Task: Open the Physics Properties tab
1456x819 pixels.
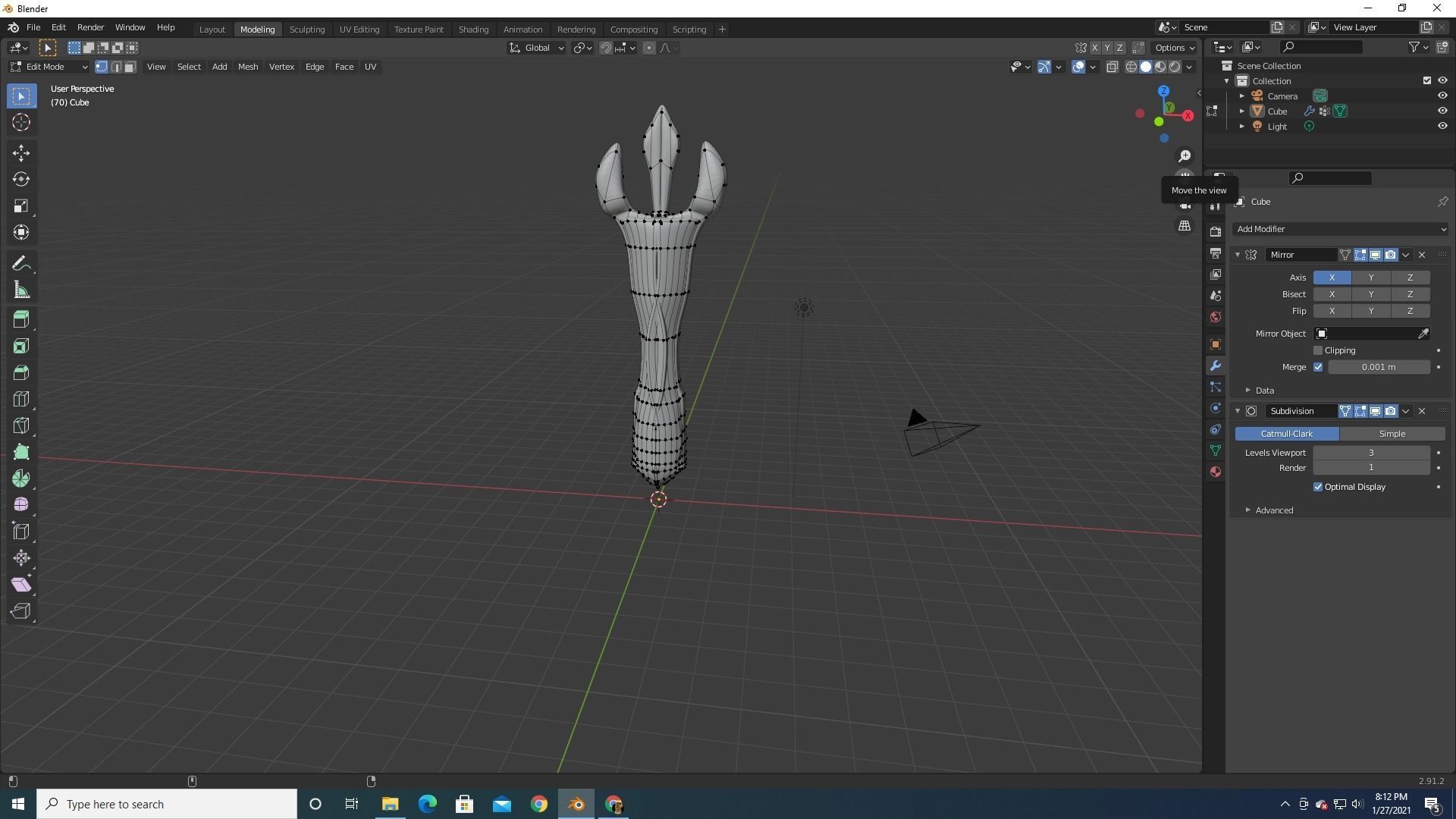Action: pos(1216,408)
